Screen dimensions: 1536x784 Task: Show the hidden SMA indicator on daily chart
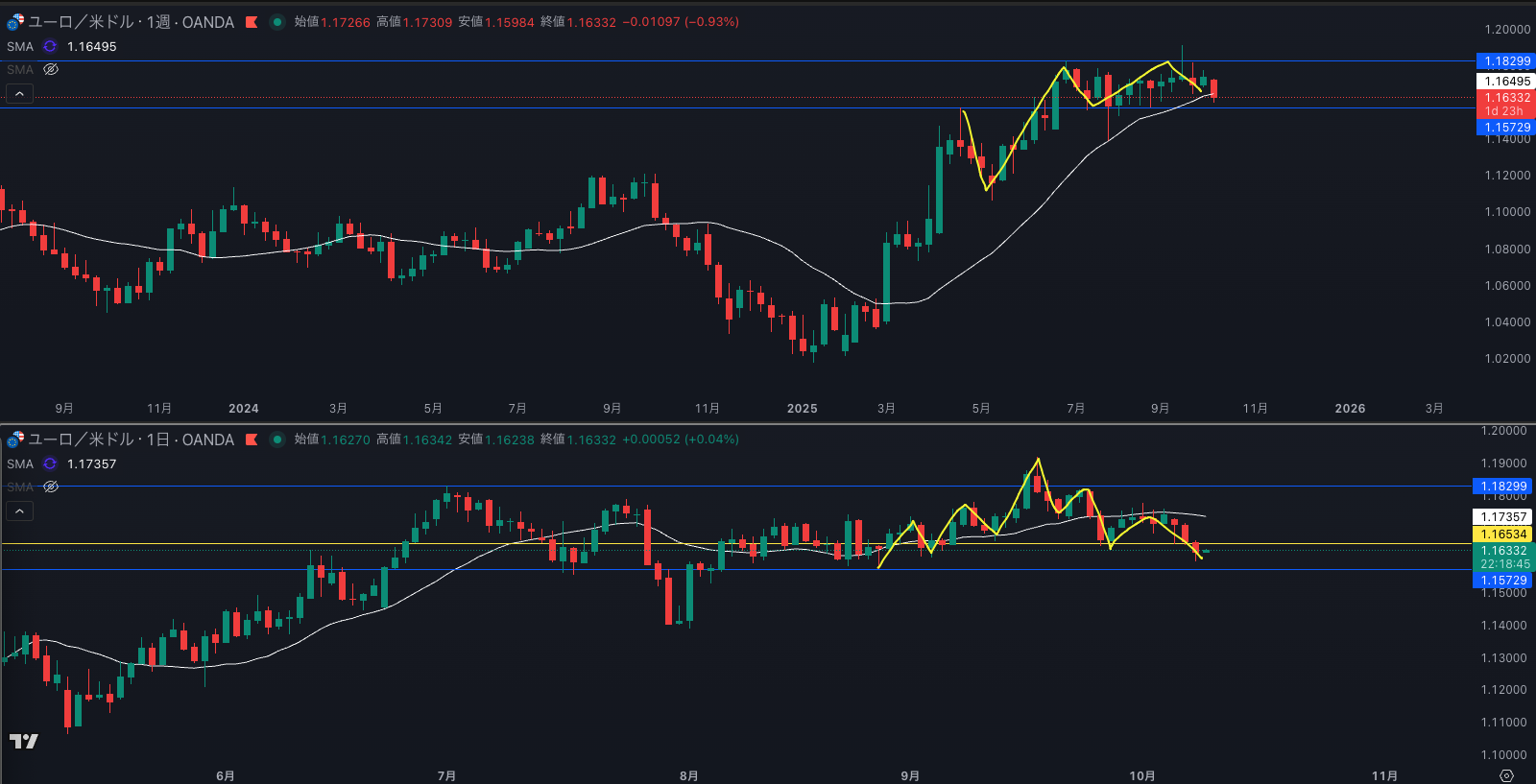pos(51,487)
